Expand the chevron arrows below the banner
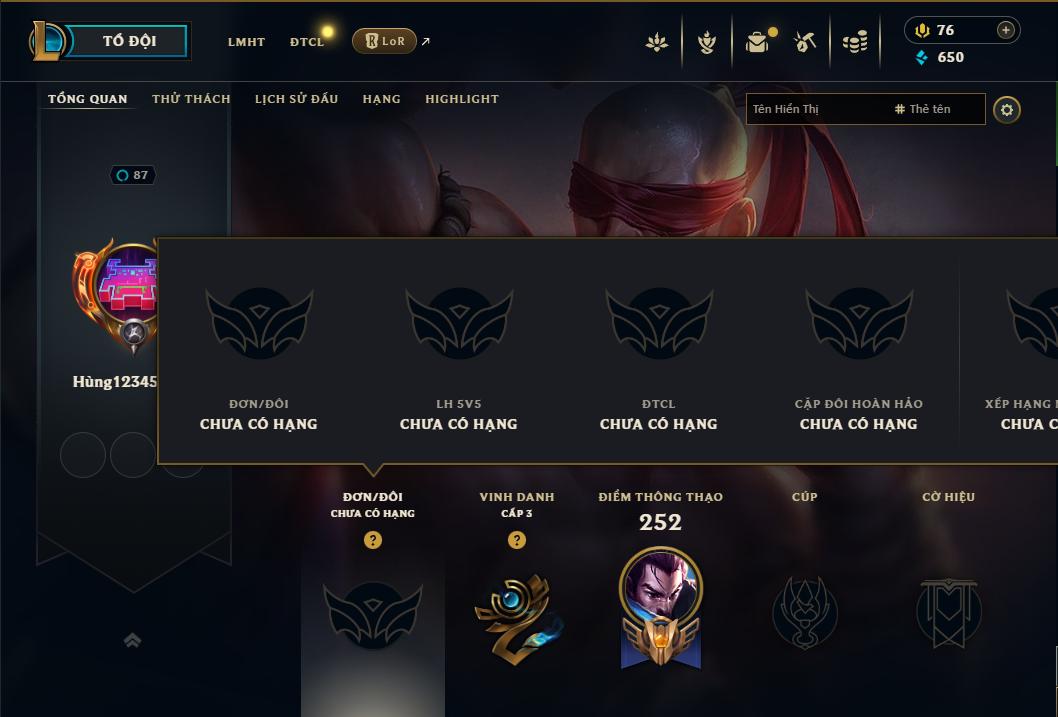Viewport: 1058px width, 717px height. [x=132, y=640]
